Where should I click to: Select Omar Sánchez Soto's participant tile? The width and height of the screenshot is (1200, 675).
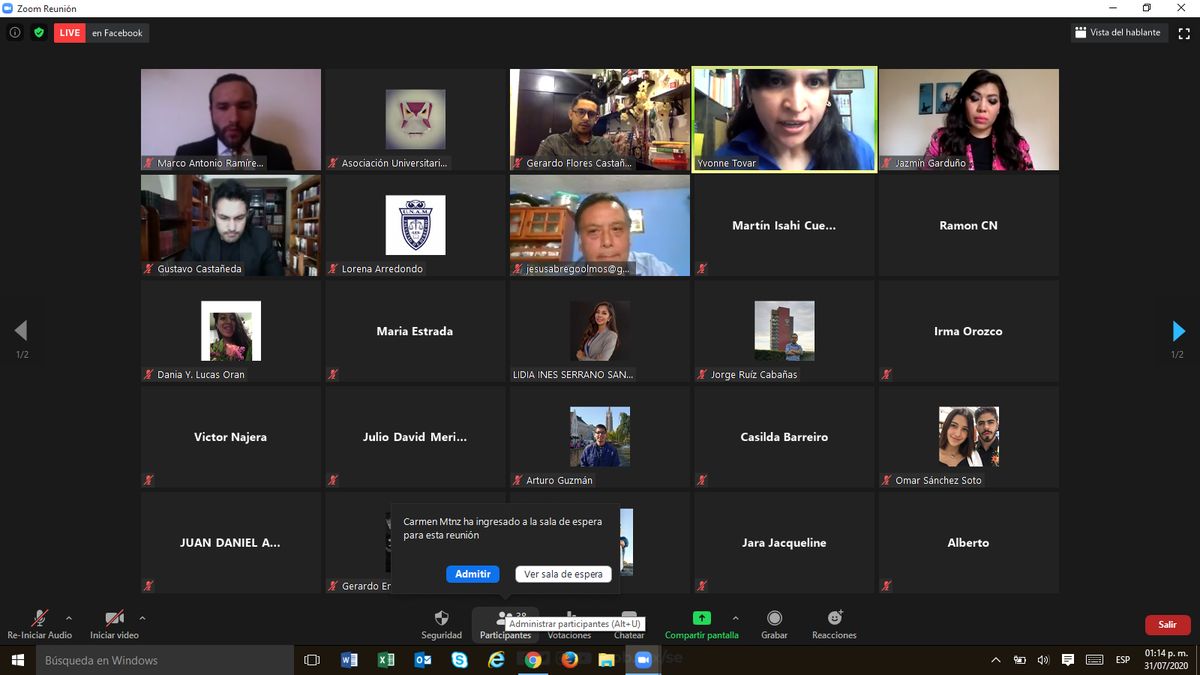[968, 438]
